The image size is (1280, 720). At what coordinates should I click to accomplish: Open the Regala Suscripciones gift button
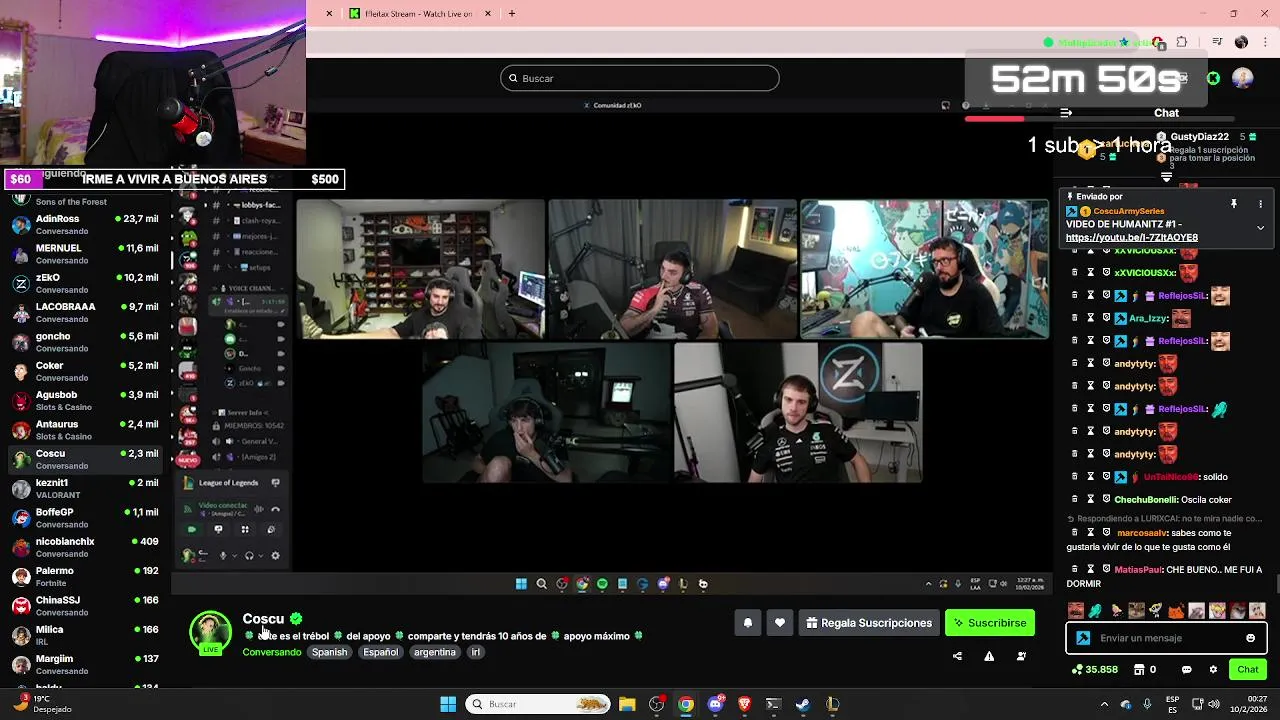pos(869,623)
